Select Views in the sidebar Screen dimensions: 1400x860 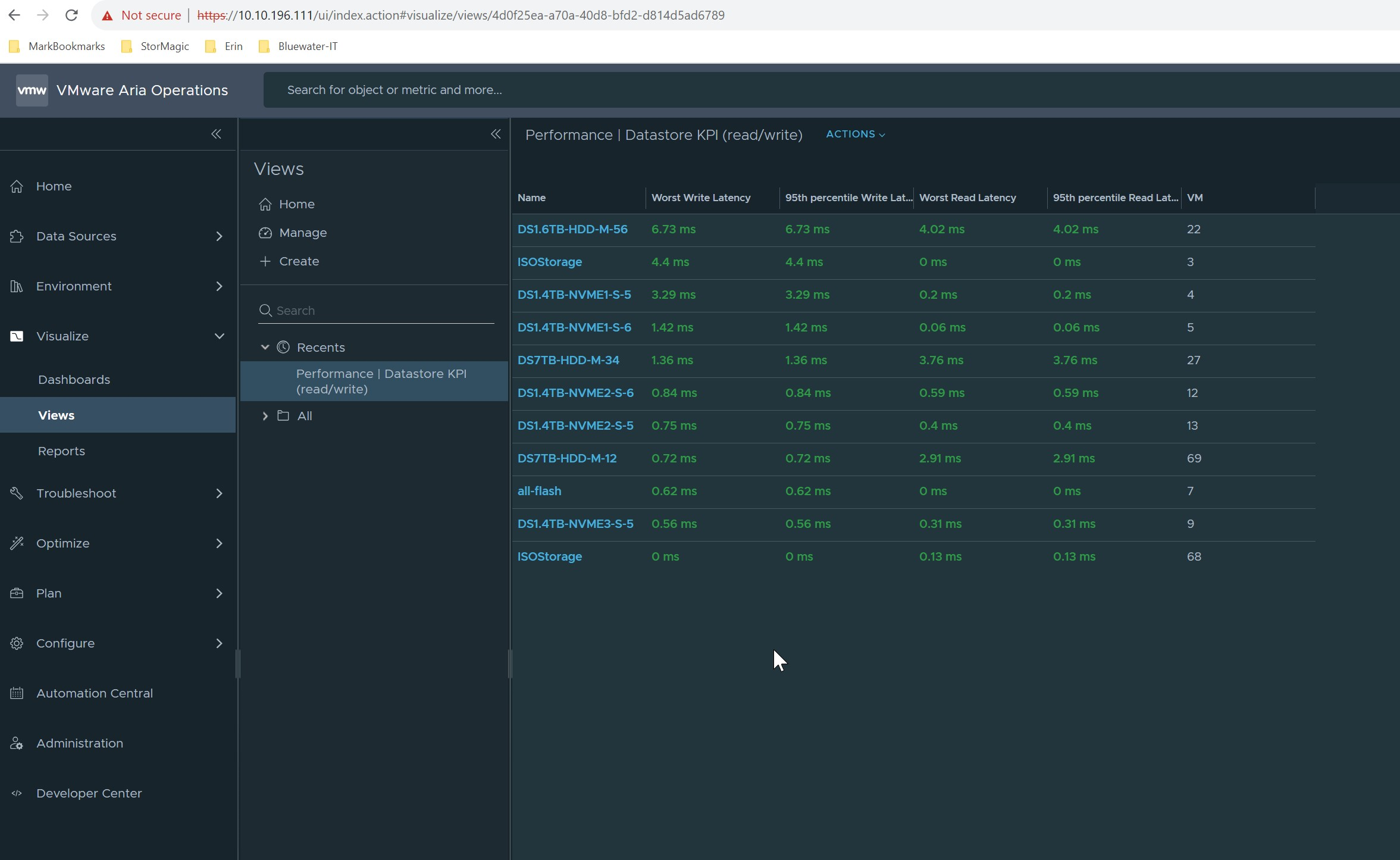coord(118,415)
